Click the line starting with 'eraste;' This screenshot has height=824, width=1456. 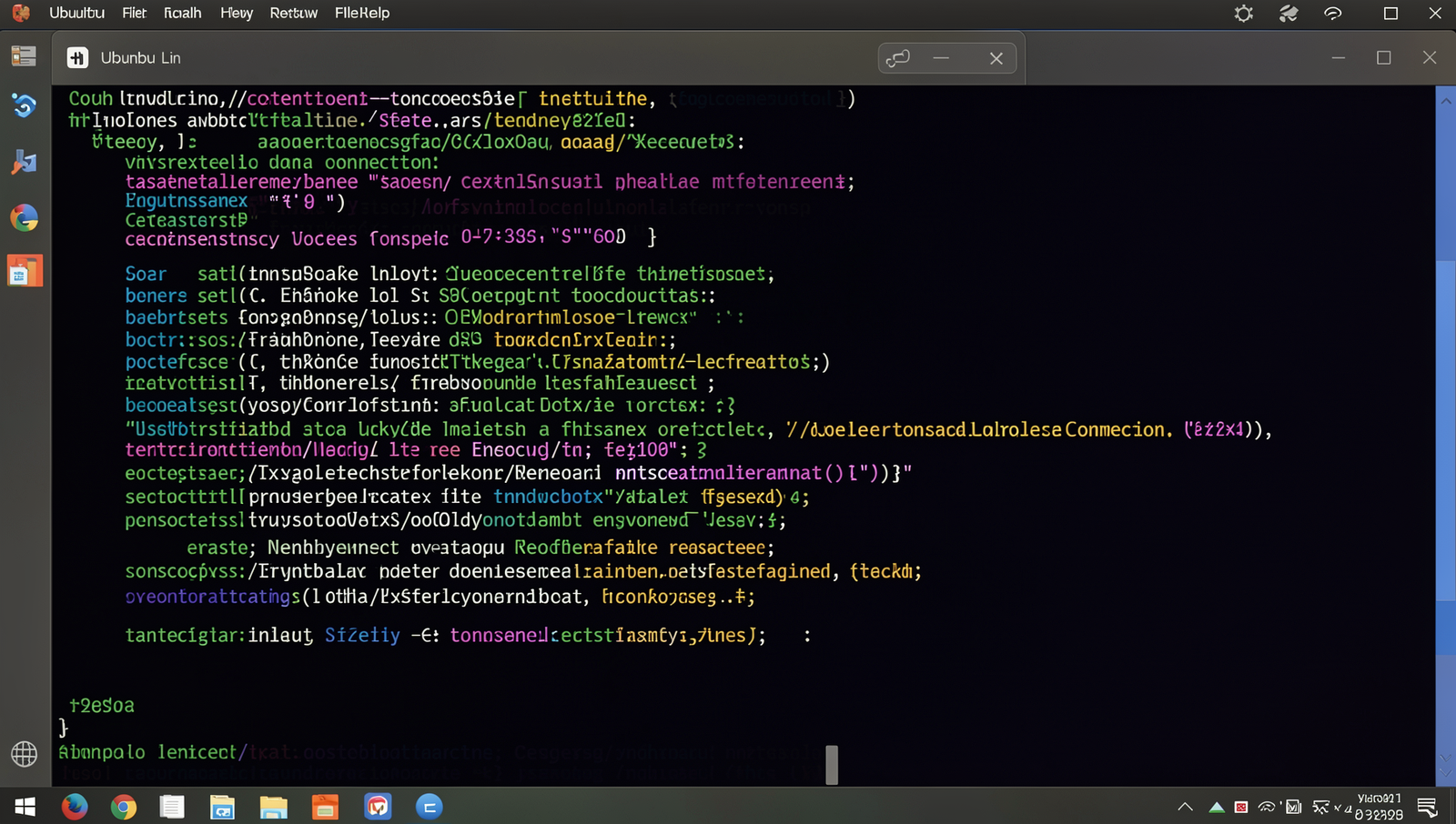pyautogui.click(x=480, y=548)
